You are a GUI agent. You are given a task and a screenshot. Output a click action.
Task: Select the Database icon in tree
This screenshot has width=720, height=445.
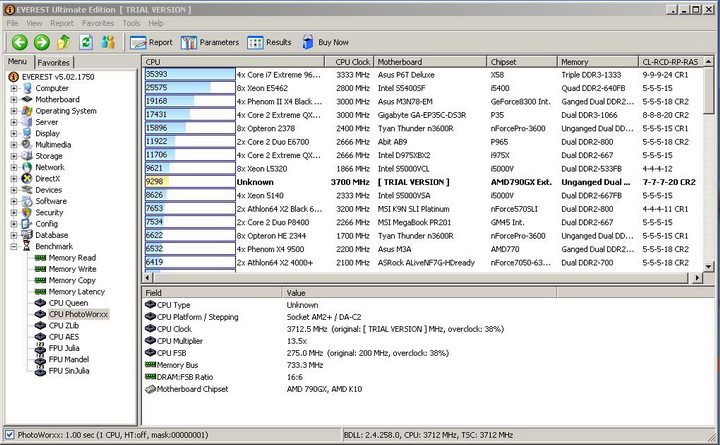point(27,235)
